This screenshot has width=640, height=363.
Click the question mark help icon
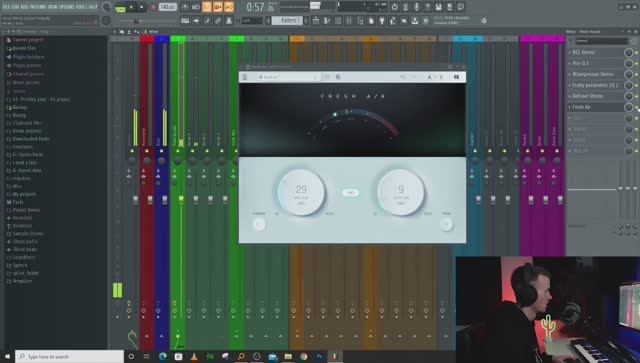(x=427, y=7)
